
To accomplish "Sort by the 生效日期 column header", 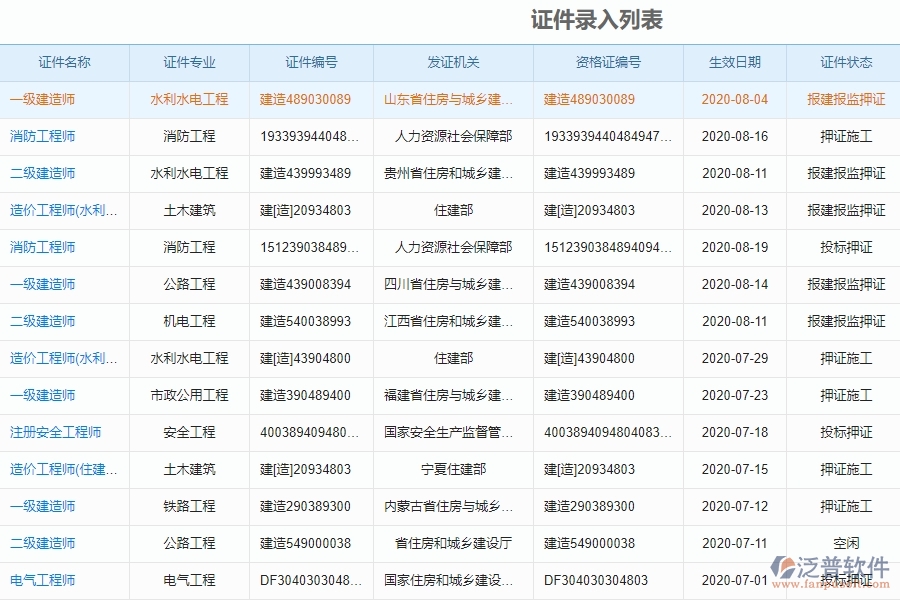I will [x=735, y=62].
